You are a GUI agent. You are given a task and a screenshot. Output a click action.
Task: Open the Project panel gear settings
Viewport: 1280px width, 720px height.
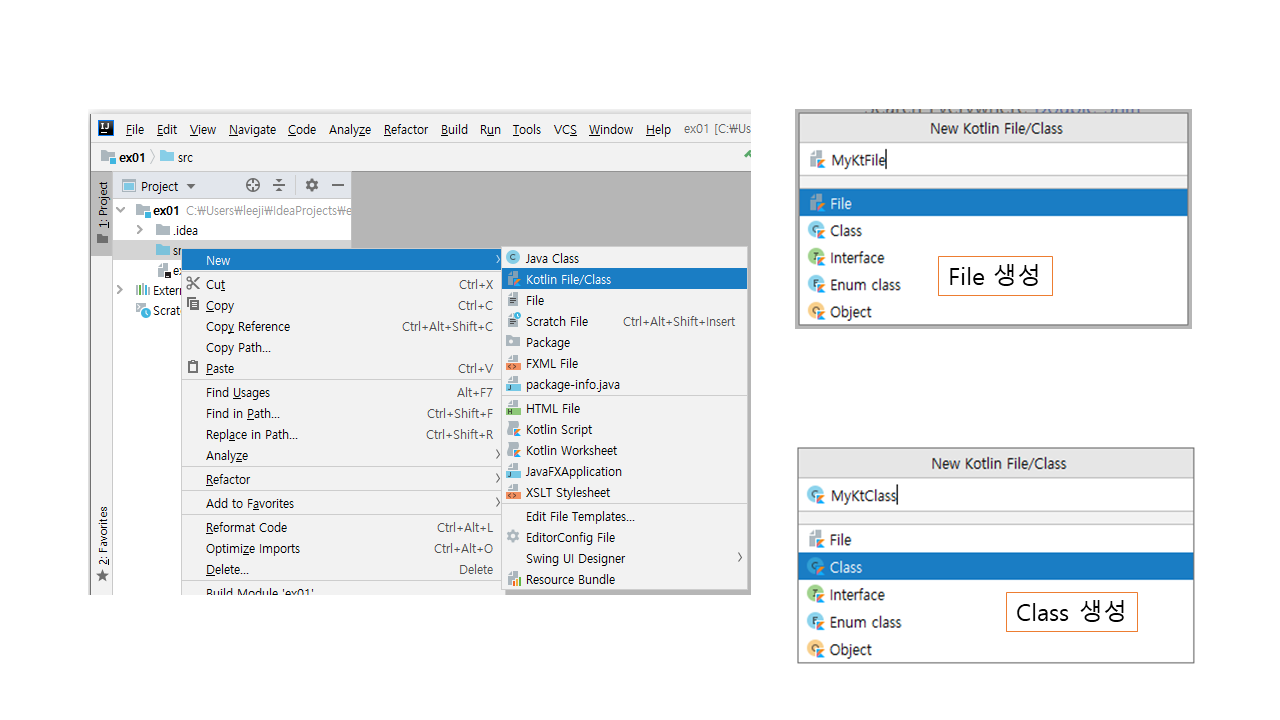click(x=312, y=185)
